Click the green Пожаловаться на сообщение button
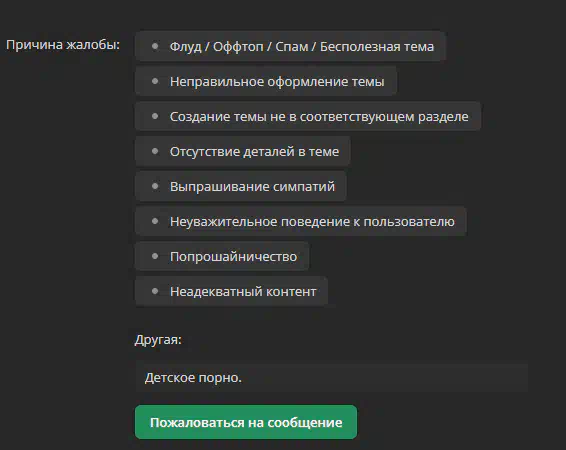The height and width of the screenshot is (450, 566). 246,422
